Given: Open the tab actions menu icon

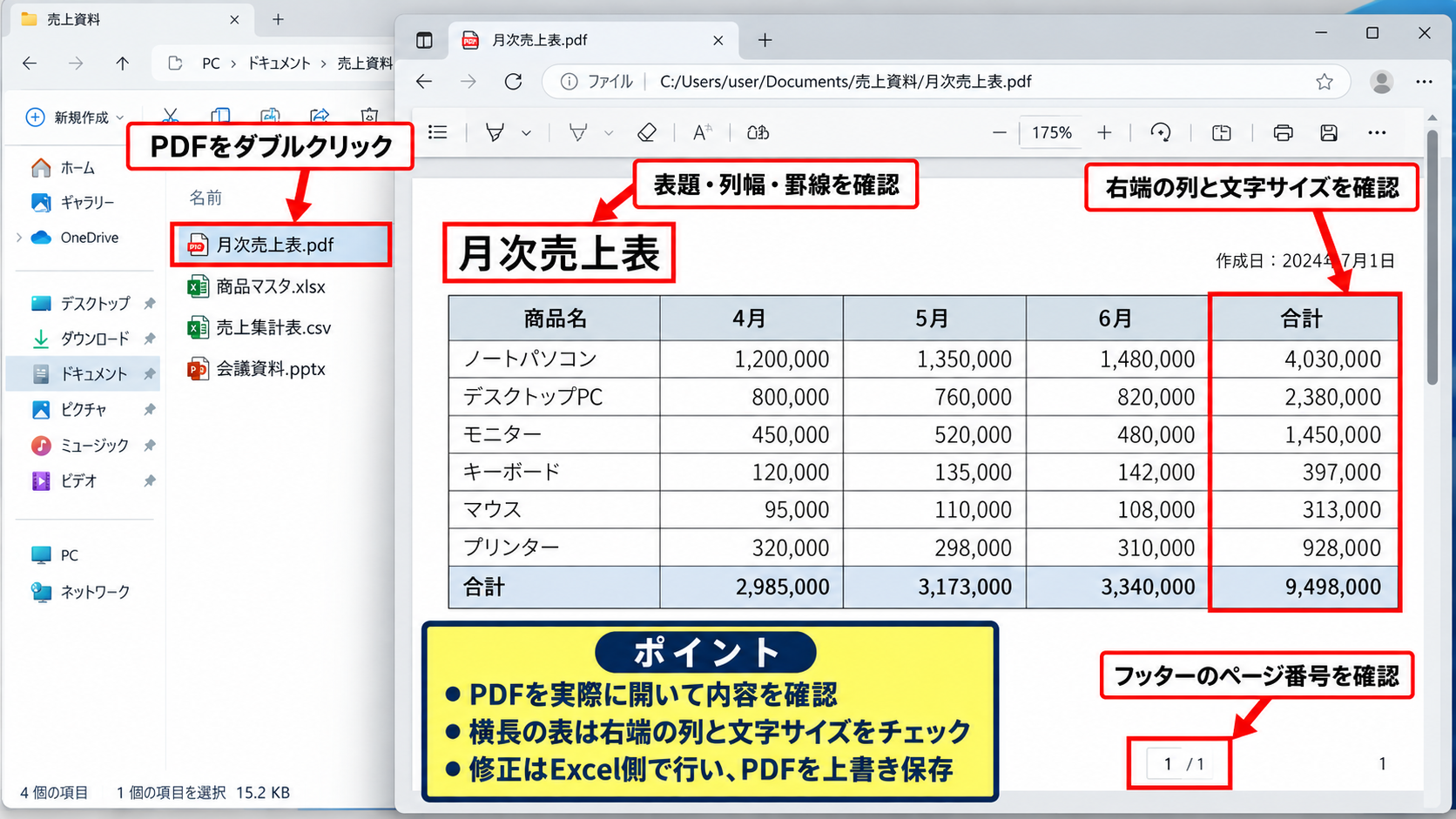Looking at the screenshot, I should 424,40.
